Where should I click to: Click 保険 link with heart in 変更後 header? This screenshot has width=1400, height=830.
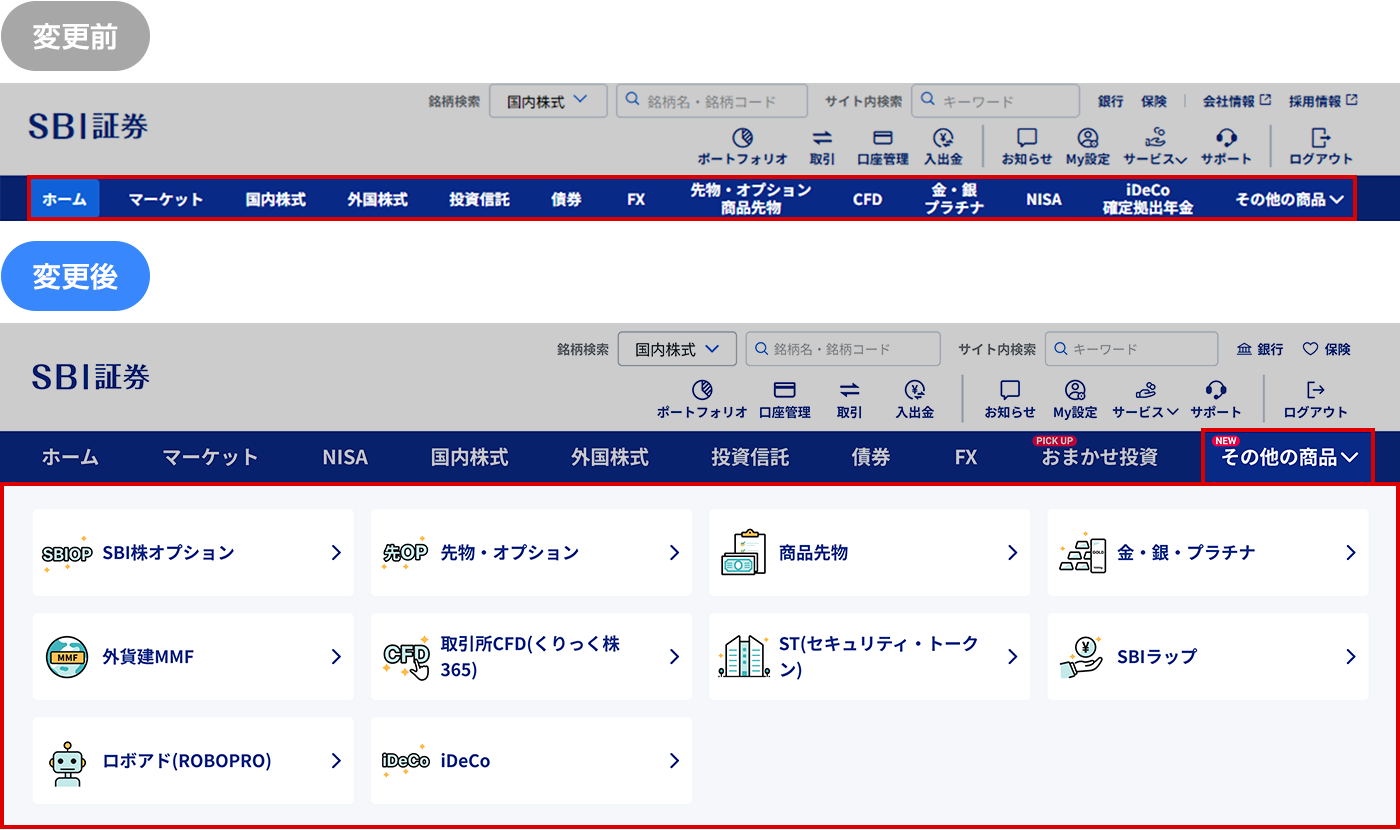[x=1326, y=349]
